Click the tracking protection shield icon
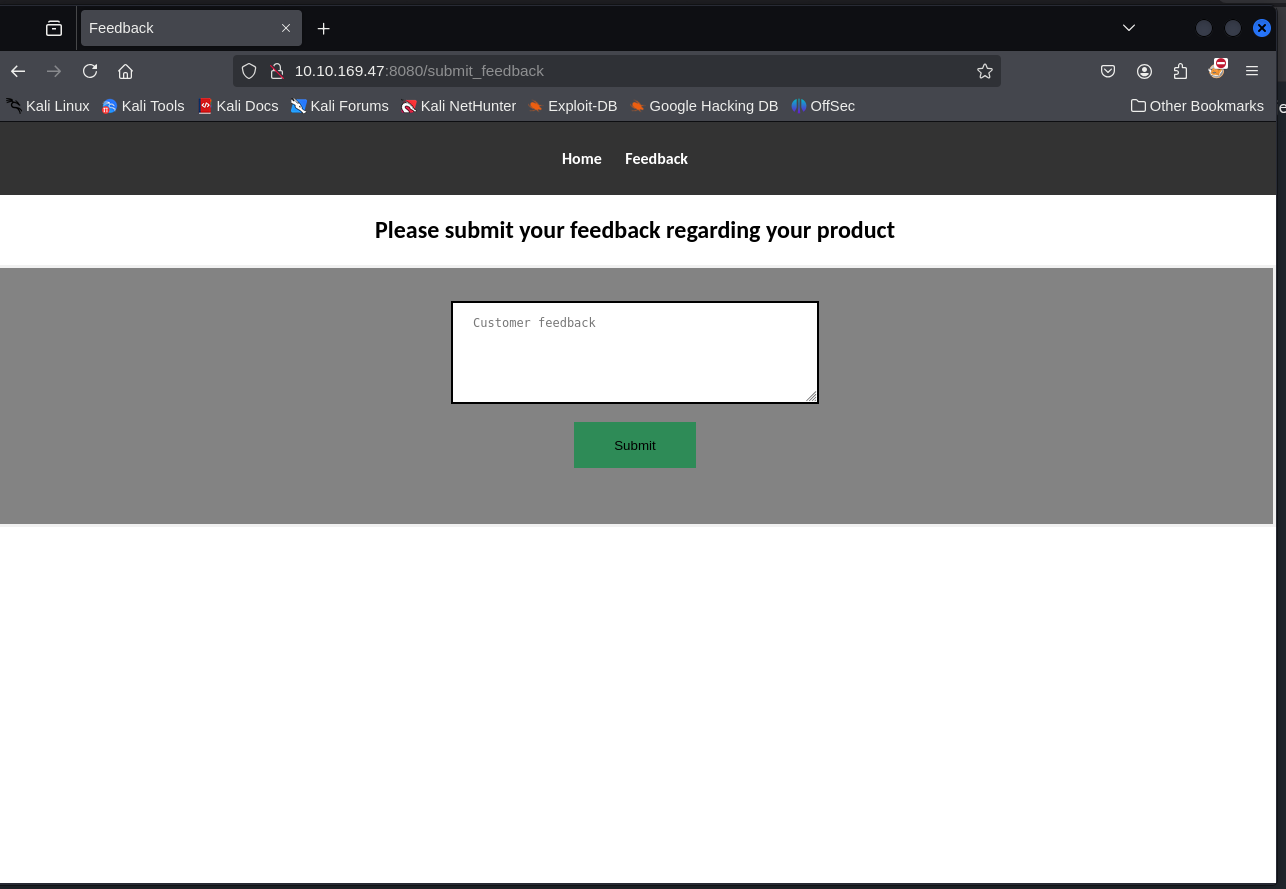The image size is (1286, 889). [x=248, y=71]
